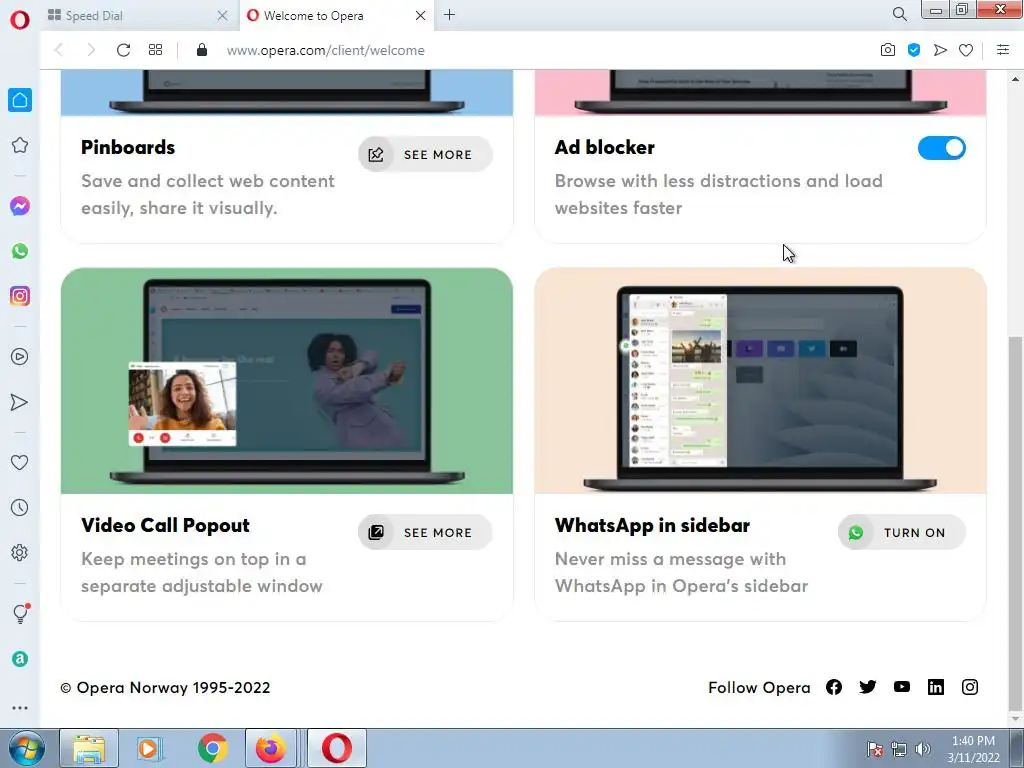
Task: Close the Speed Dial tab
Action: (x=222, y=16)
